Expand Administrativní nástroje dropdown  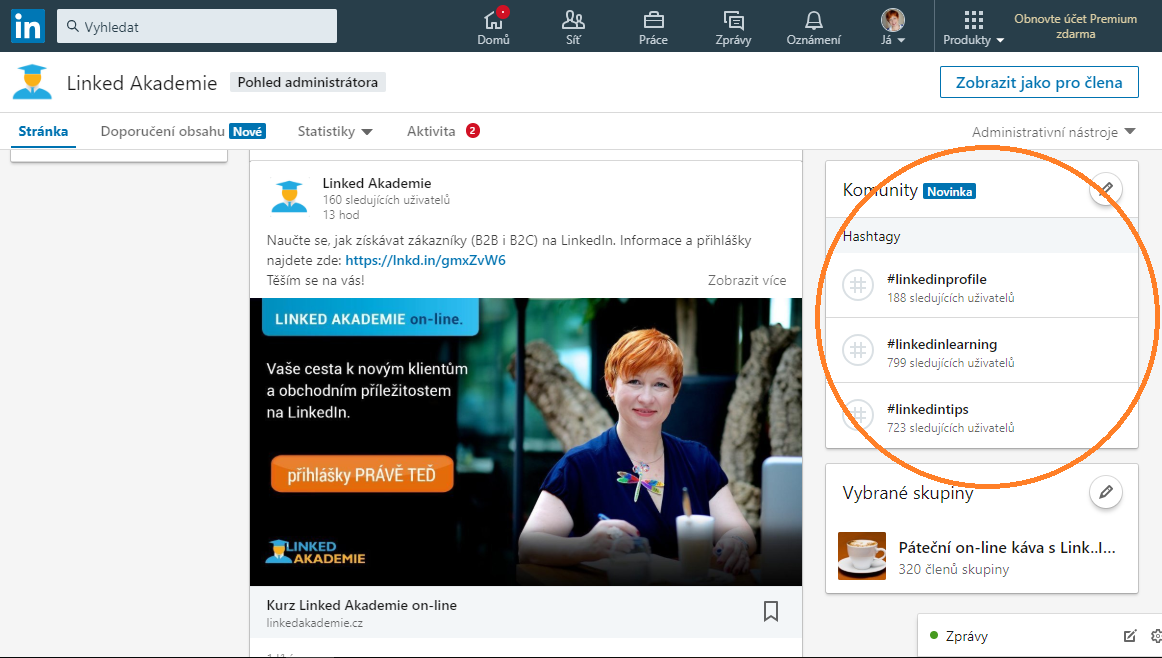tap(1054, 132)
